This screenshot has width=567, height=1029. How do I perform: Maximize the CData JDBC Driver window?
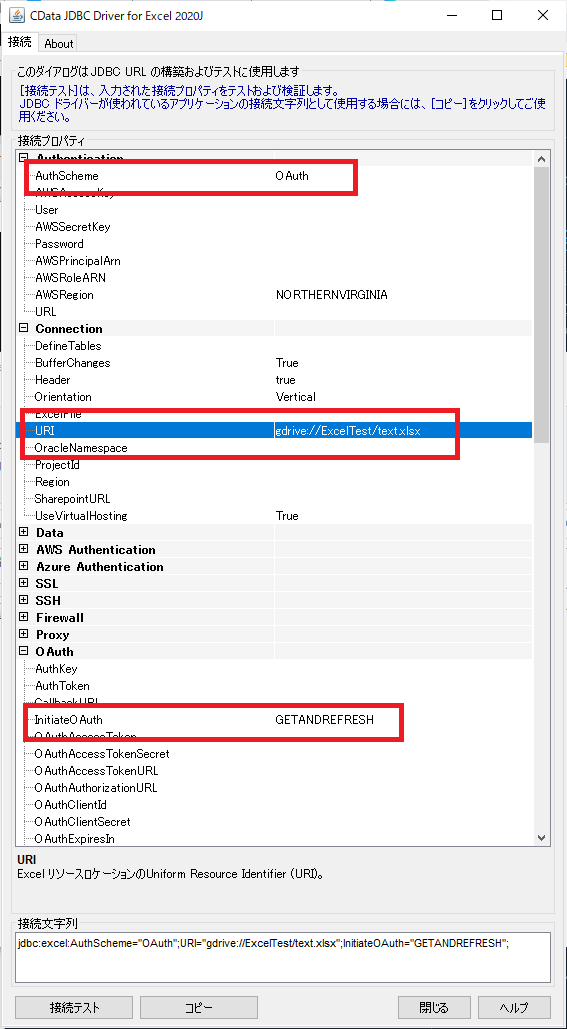coord(497,14)
